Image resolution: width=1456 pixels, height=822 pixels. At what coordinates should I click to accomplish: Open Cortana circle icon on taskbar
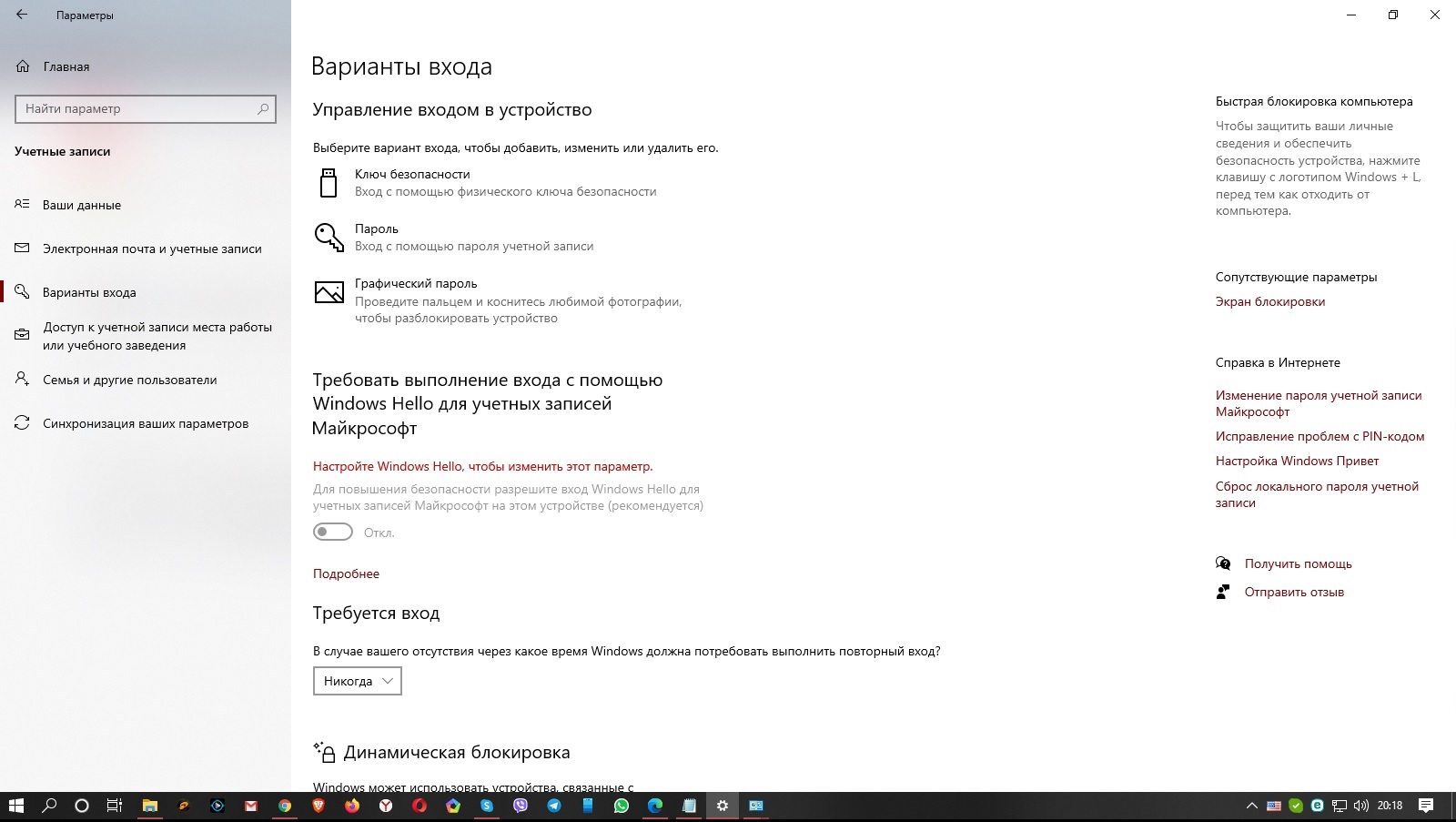point(82,806)
